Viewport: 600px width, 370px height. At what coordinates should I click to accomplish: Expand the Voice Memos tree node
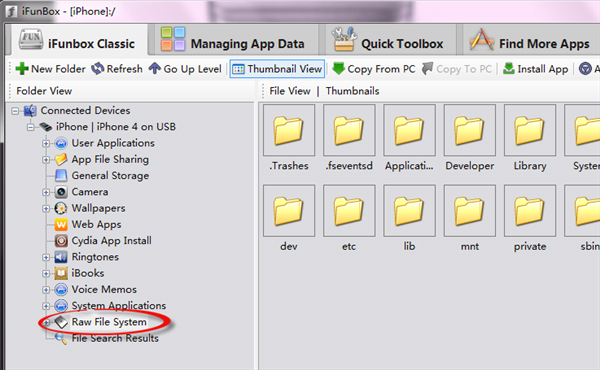coord(46,290)
